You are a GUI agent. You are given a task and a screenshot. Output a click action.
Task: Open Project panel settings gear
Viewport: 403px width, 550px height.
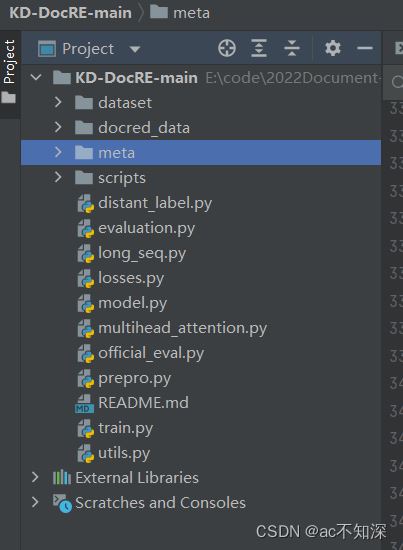(333, 48)
